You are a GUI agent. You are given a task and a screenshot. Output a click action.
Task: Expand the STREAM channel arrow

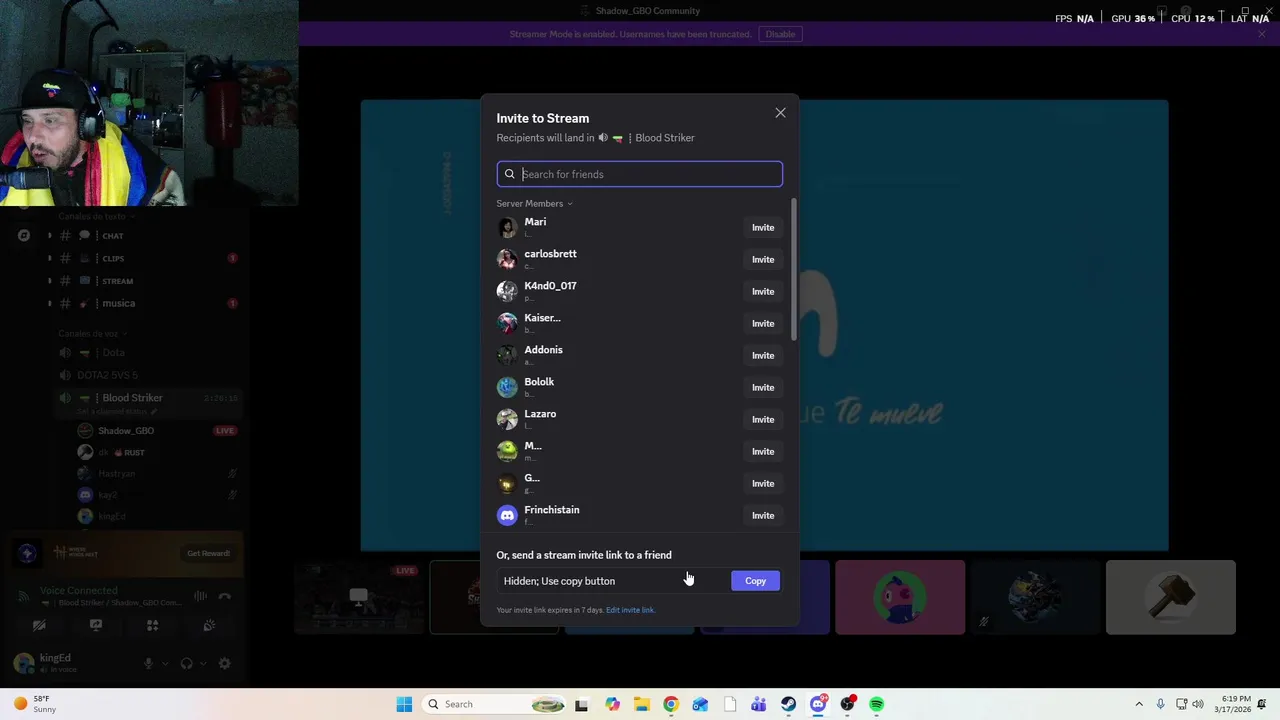pos(49,281)
